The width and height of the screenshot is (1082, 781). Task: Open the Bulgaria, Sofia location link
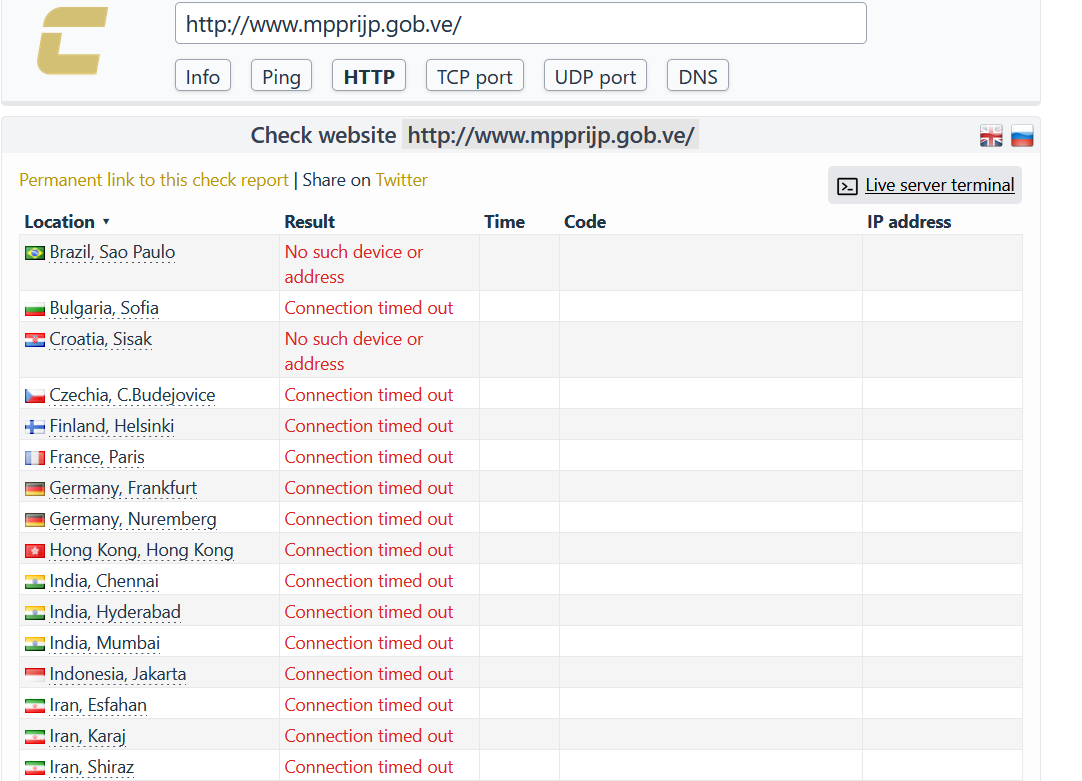point(104,308)
